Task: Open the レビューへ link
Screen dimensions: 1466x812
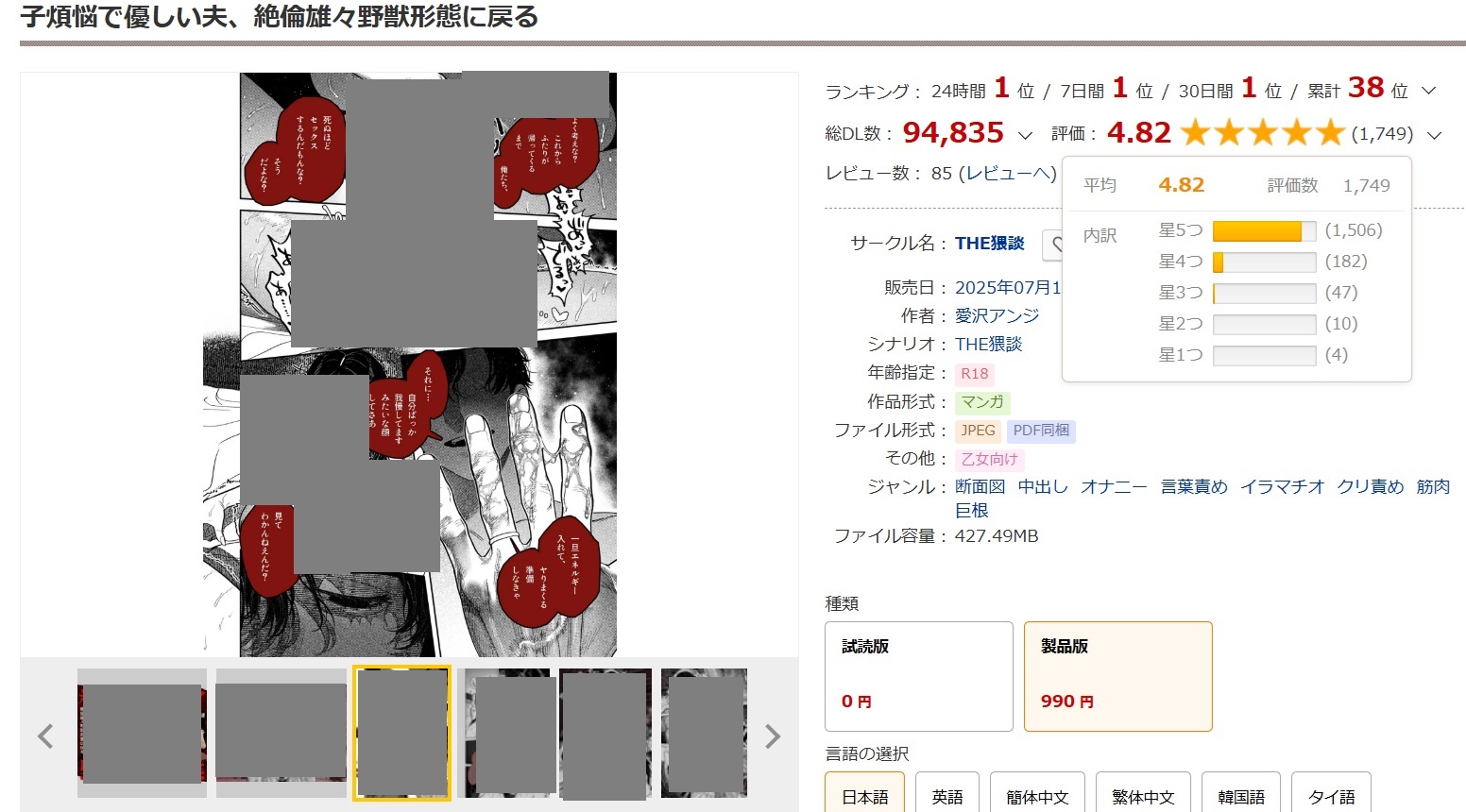Action: coord(1007,173)
